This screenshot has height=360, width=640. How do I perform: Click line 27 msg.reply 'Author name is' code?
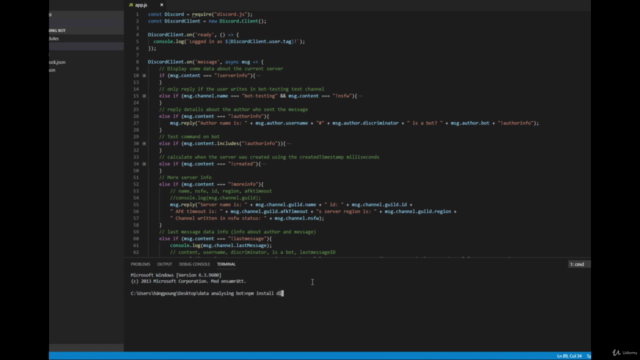click(354, 123)
